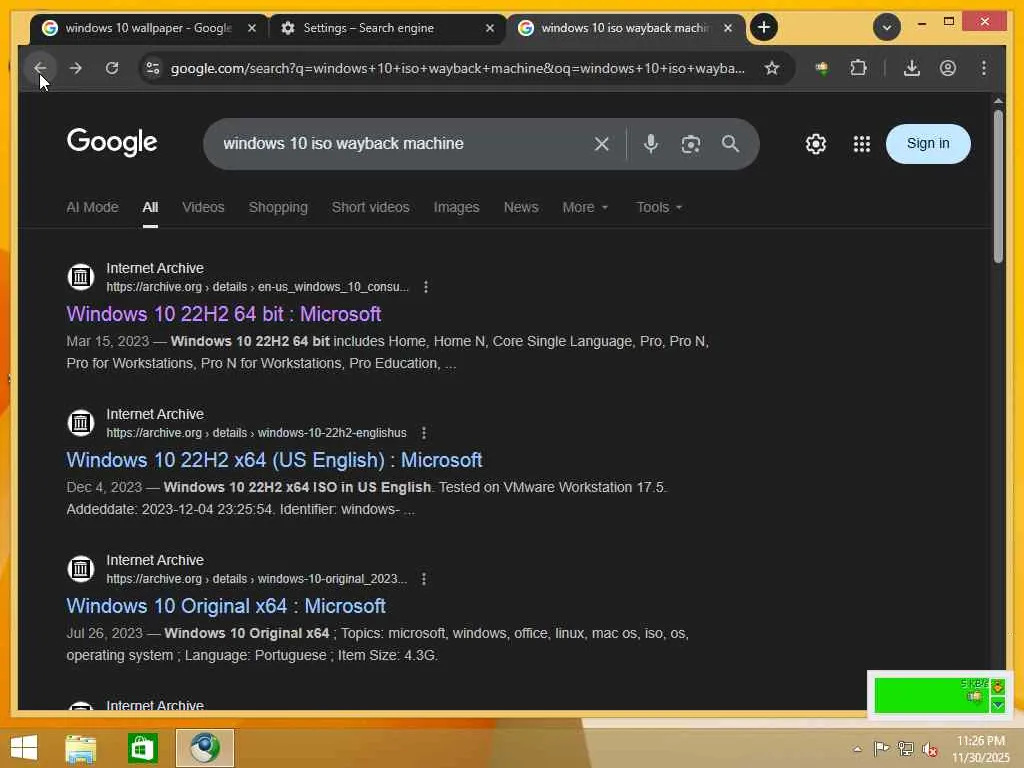Close the windows 10 iso wayback tab
Screen dimensions: 1024x768
(728, 28)
